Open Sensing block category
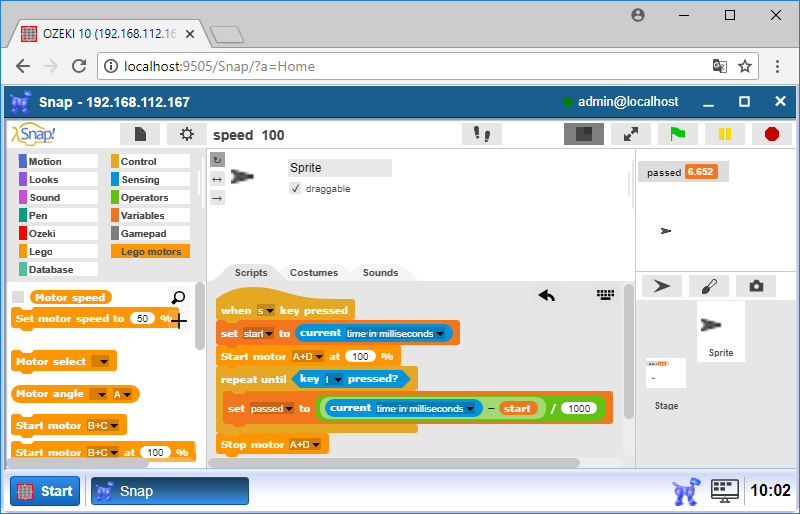 (150, 179)
